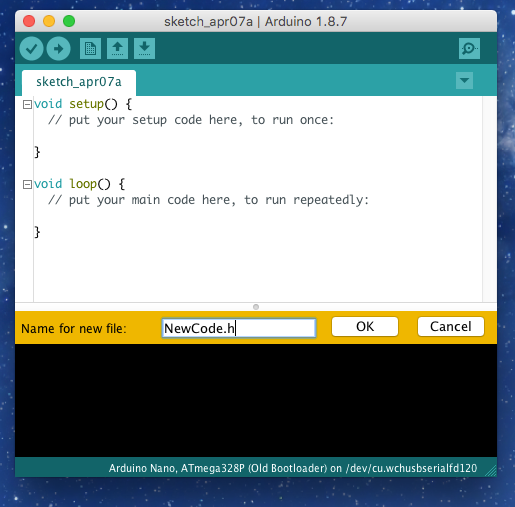Open the tab options dropdown arrow
The height and width of the screenshot is (507, 515).
464,80
